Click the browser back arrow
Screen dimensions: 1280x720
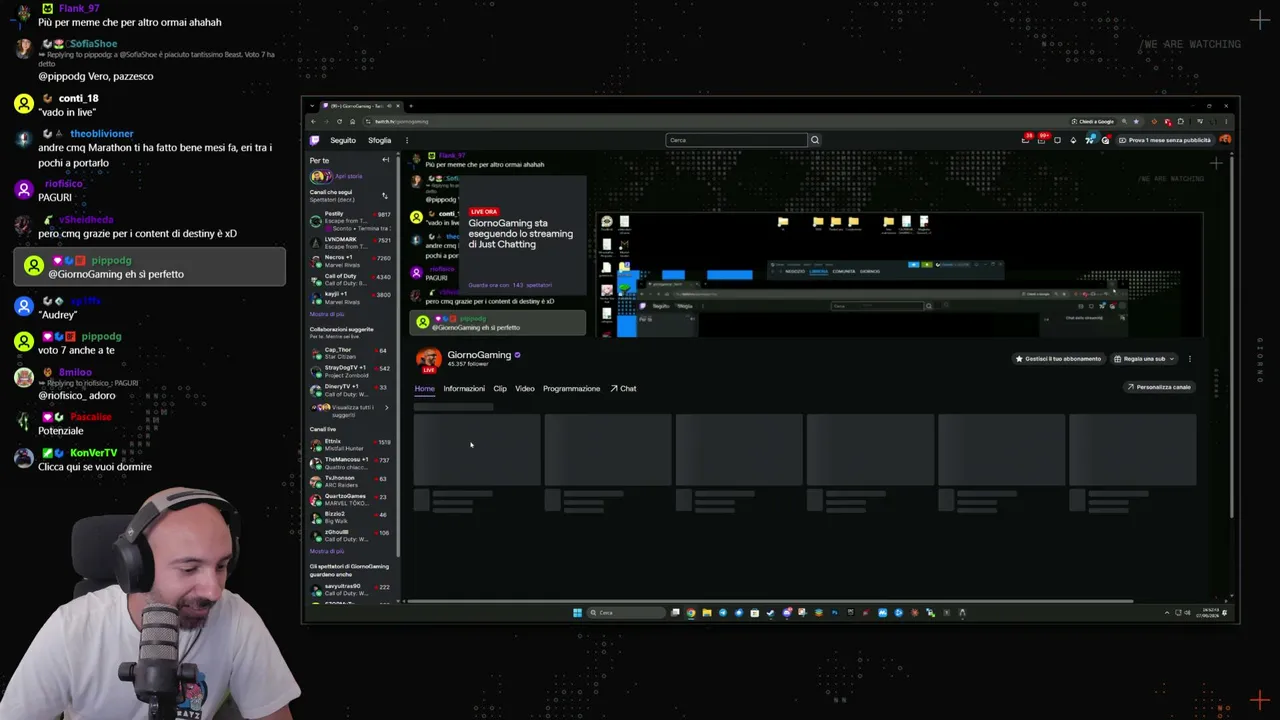[312, 121]
